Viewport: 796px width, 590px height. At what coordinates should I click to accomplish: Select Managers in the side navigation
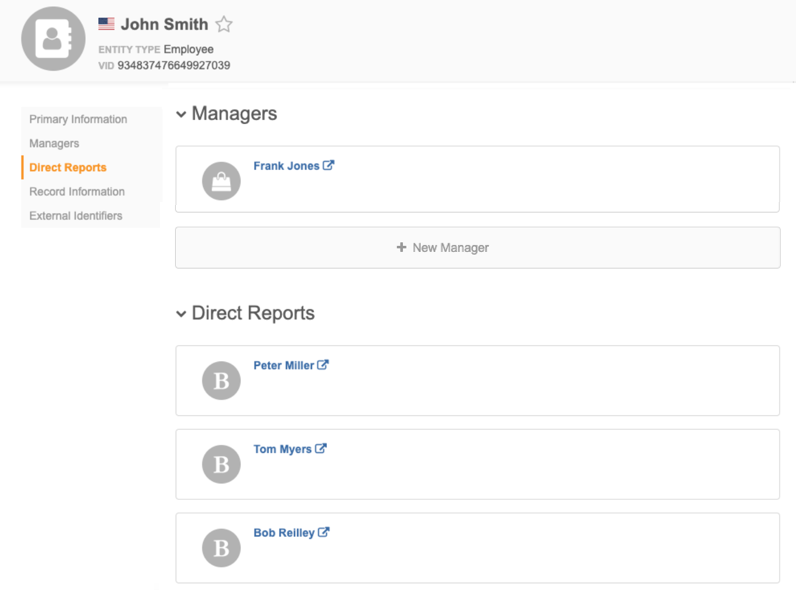54,143
